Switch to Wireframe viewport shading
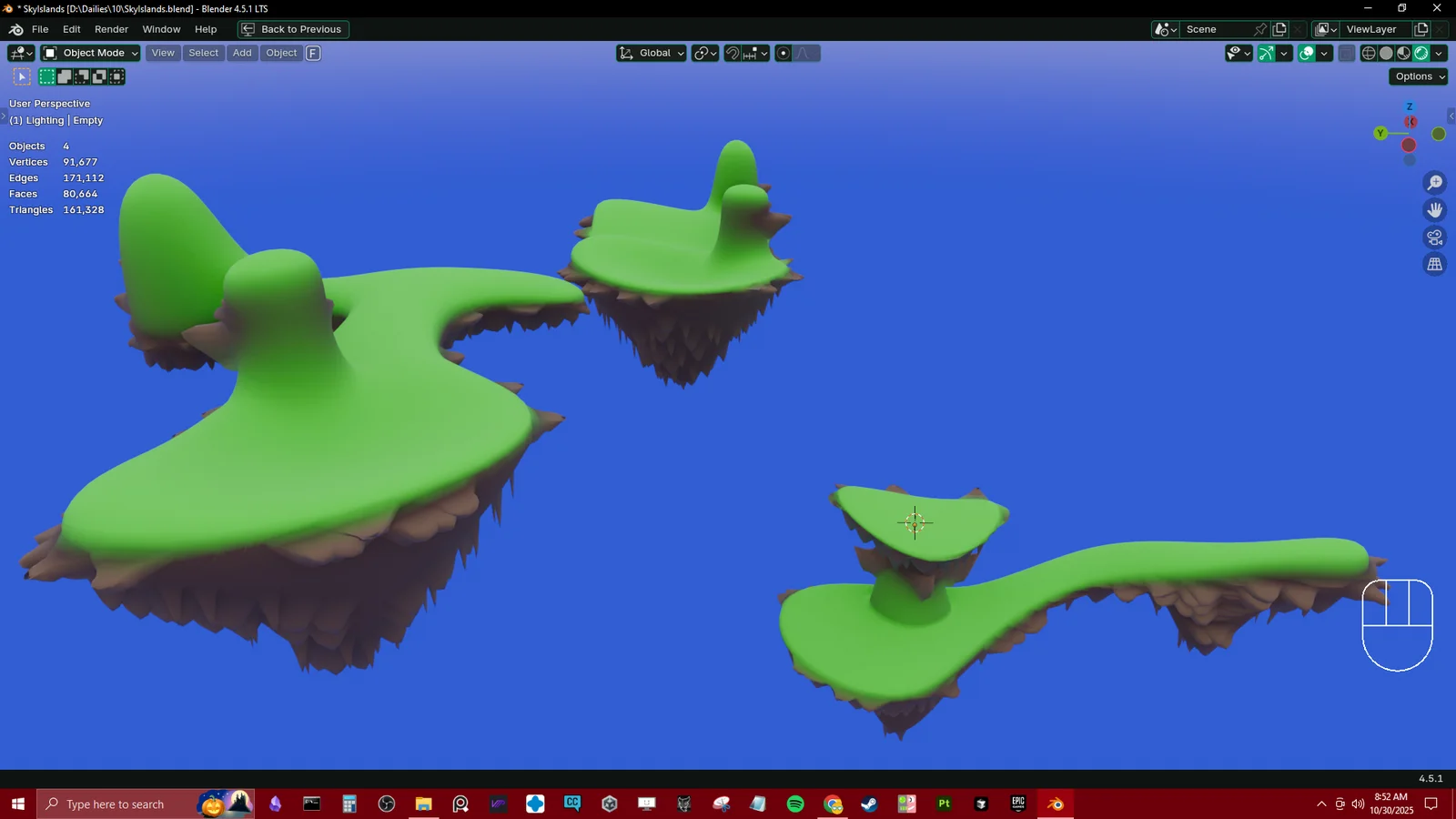This screenshot has width=1456, height=819. (1369, 53)
